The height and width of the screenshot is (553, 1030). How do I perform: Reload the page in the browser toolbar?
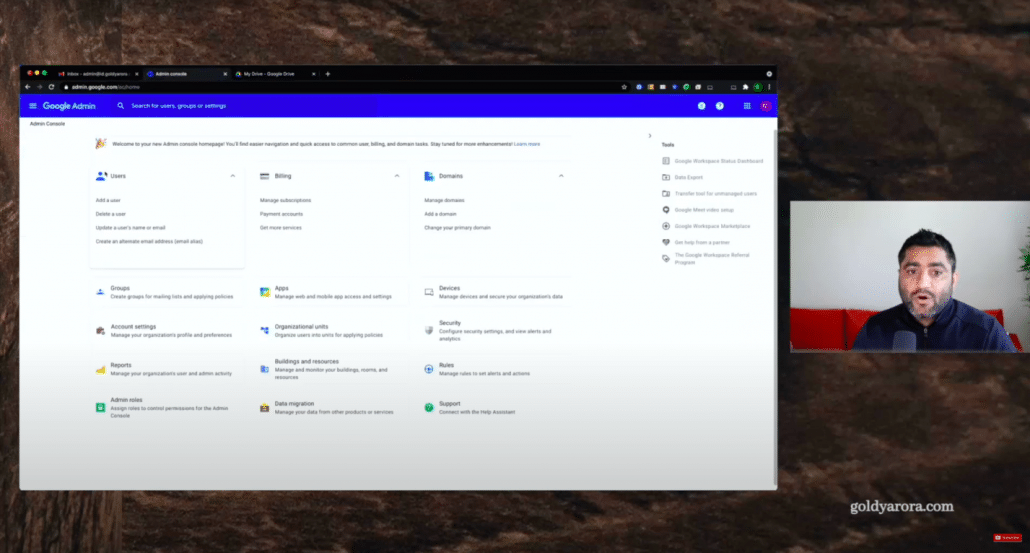(x=51, y=87)
